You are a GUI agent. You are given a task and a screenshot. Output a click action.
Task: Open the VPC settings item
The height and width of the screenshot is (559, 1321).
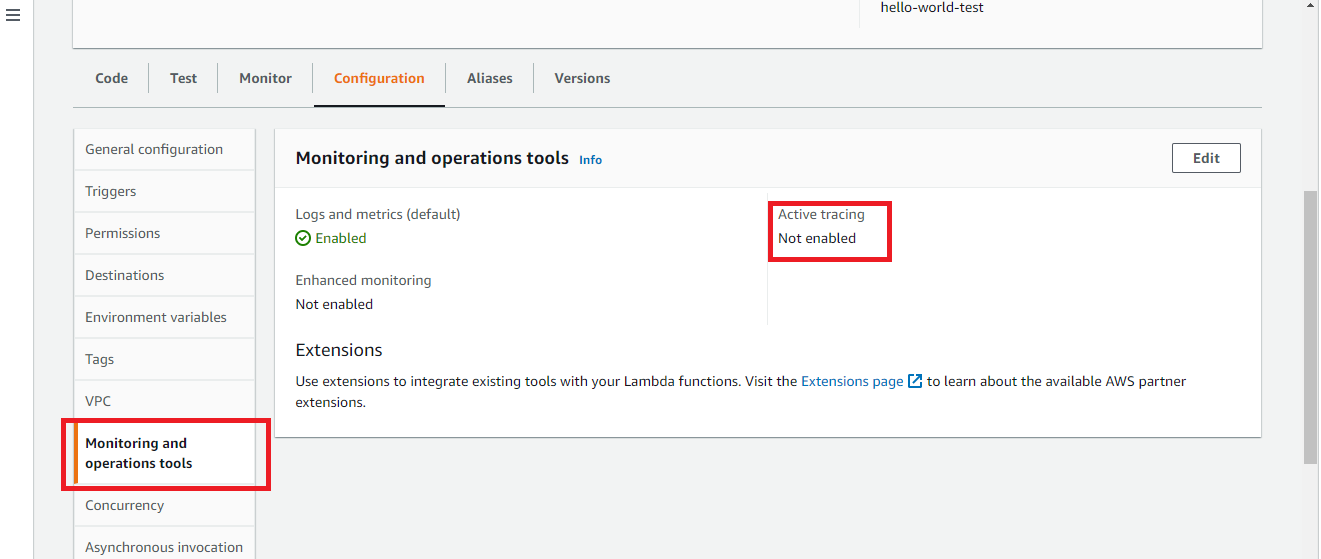[98, 401]
